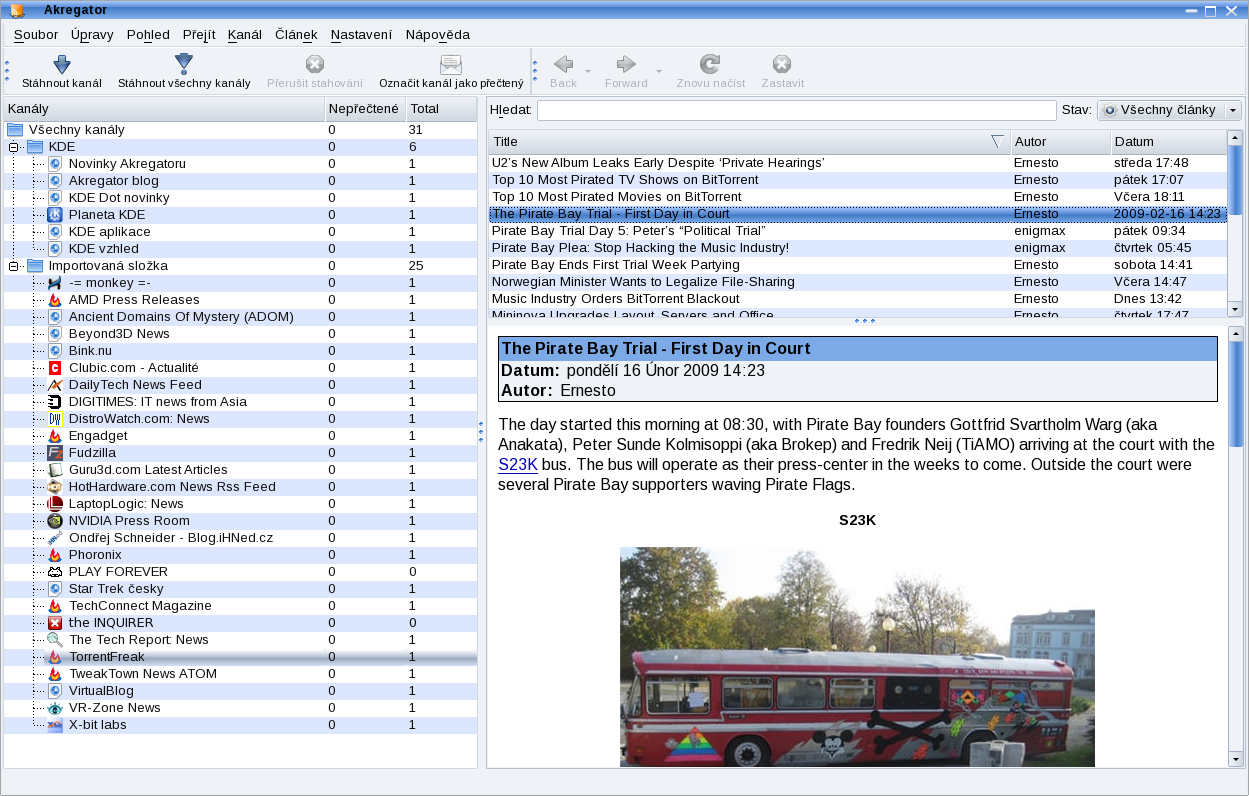The height and width of the screenshot is (796, 1249).
Task: Sort feeds by the Kanály column header
Action: pos(164,109)
